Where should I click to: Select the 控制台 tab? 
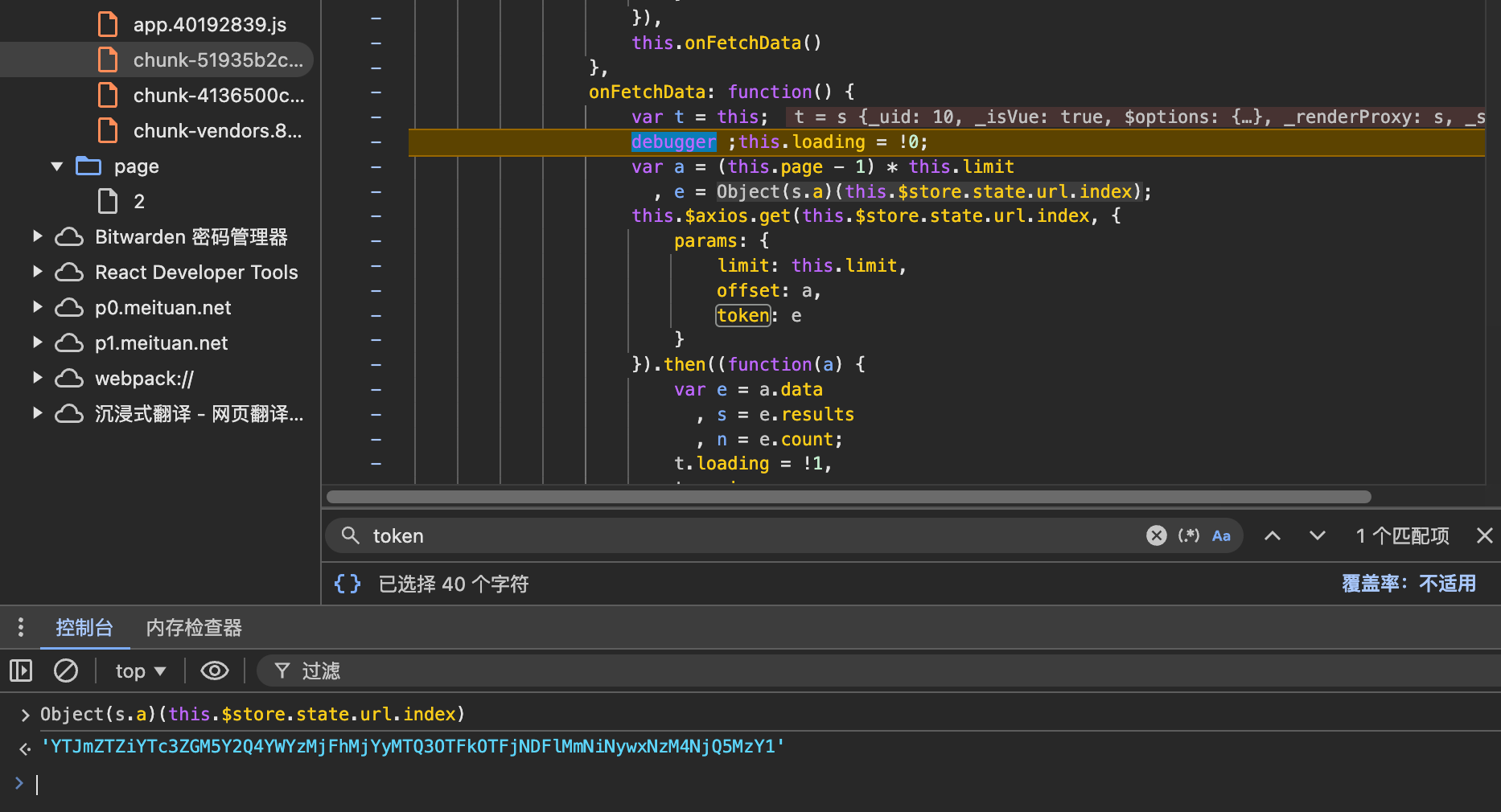click(84, 627)
